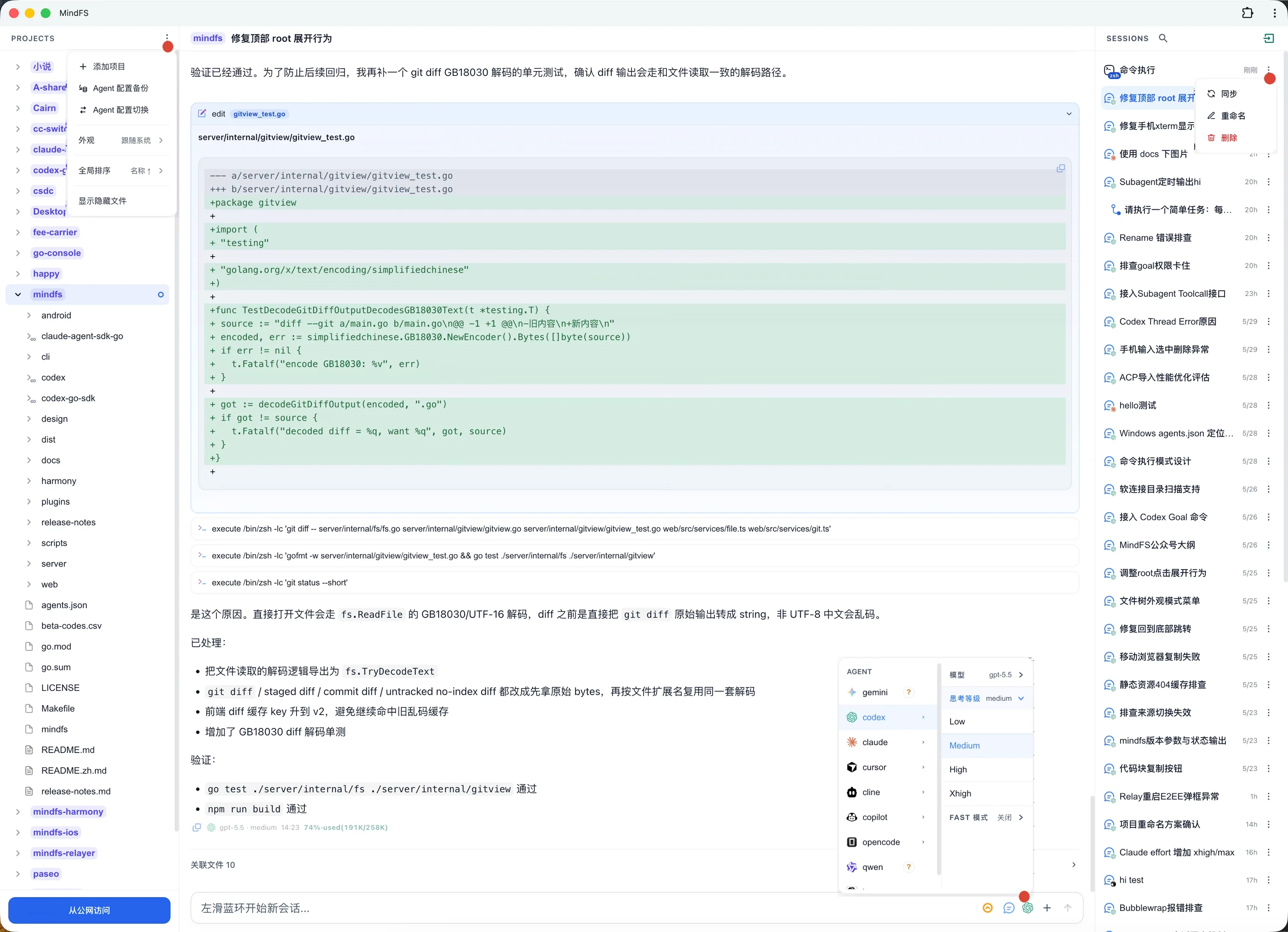This screenshot has height=932, width=1288.
Task: Expand the git status --short command row
Action: (635, 582)
